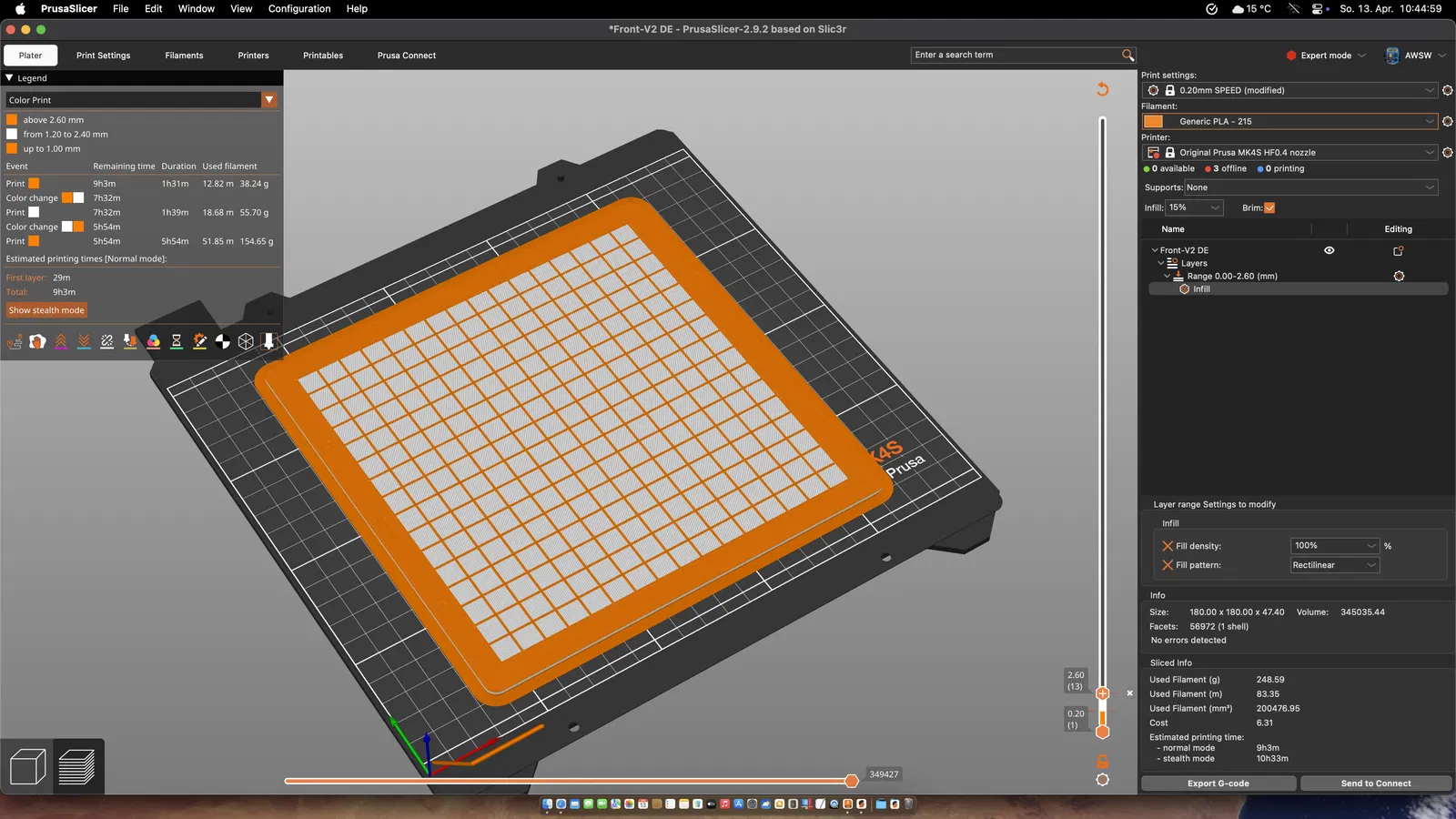Uncheck the Brim checkbox
1456x819 pixels.
(1269, 207)
